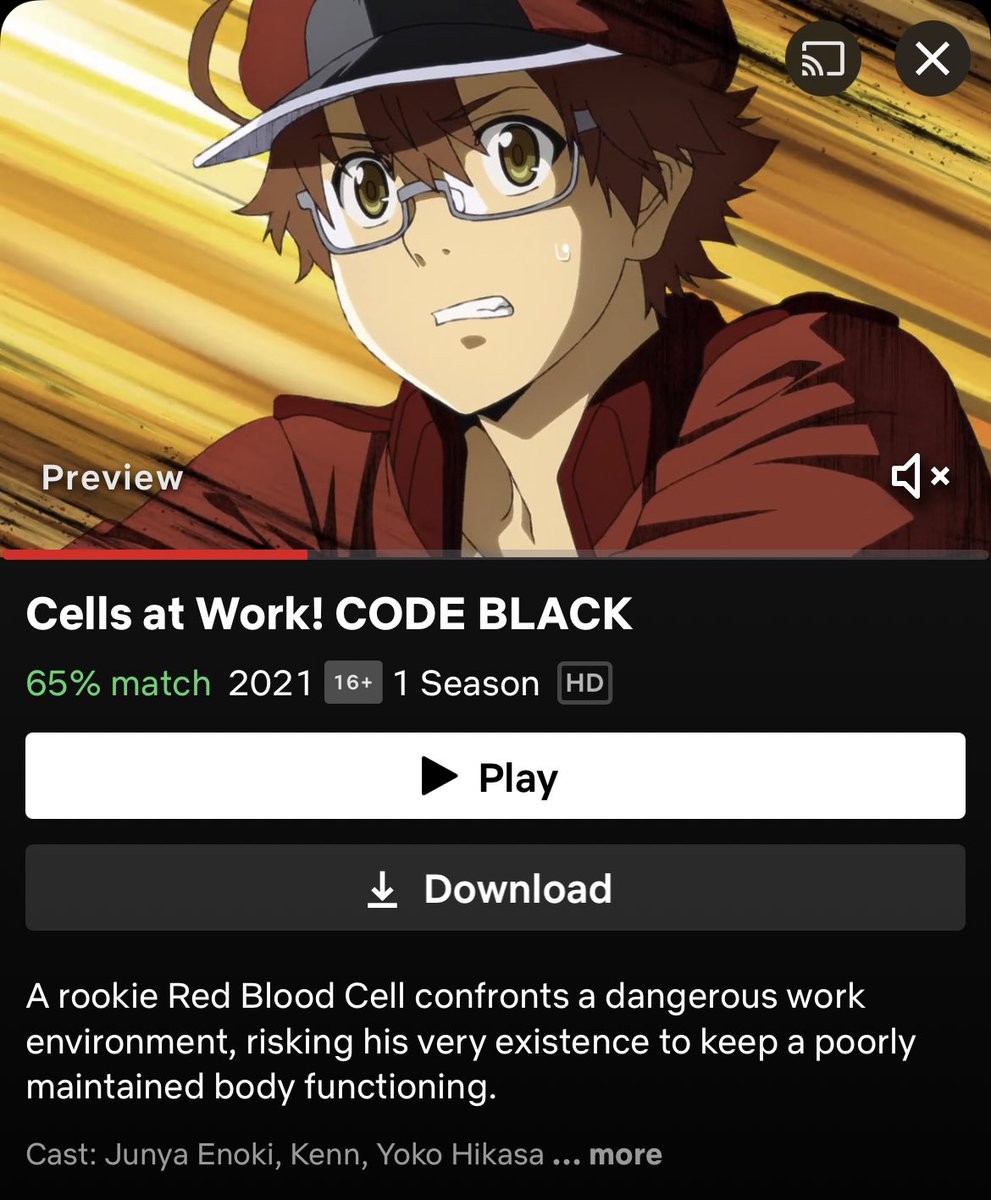Tap the 16+ maturity rating badge
Image resolution: width=991 pixels, height=1200 pixels.
[353, 683]
